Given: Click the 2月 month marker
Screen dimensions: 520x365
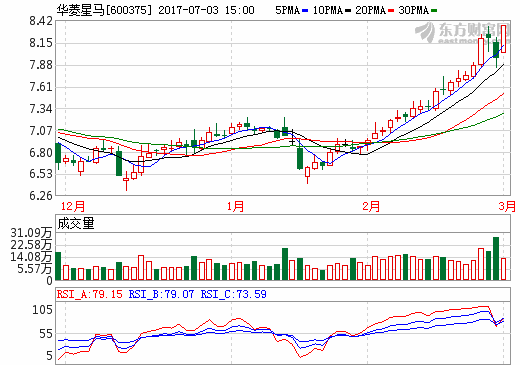Looking at the screenshot, I should (x=371, y=206).
